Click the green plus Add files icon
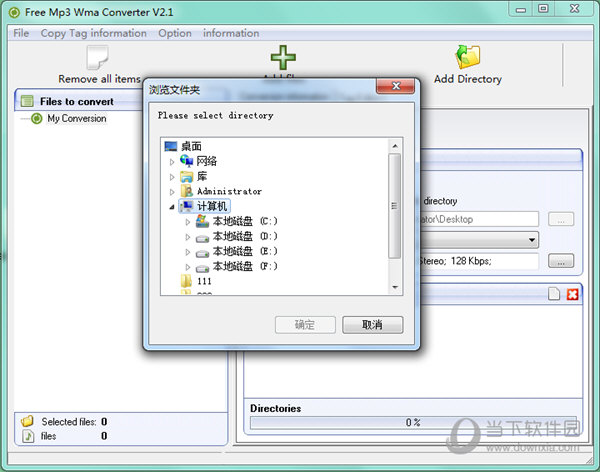The image size is (600, 472). pos(283,57)
